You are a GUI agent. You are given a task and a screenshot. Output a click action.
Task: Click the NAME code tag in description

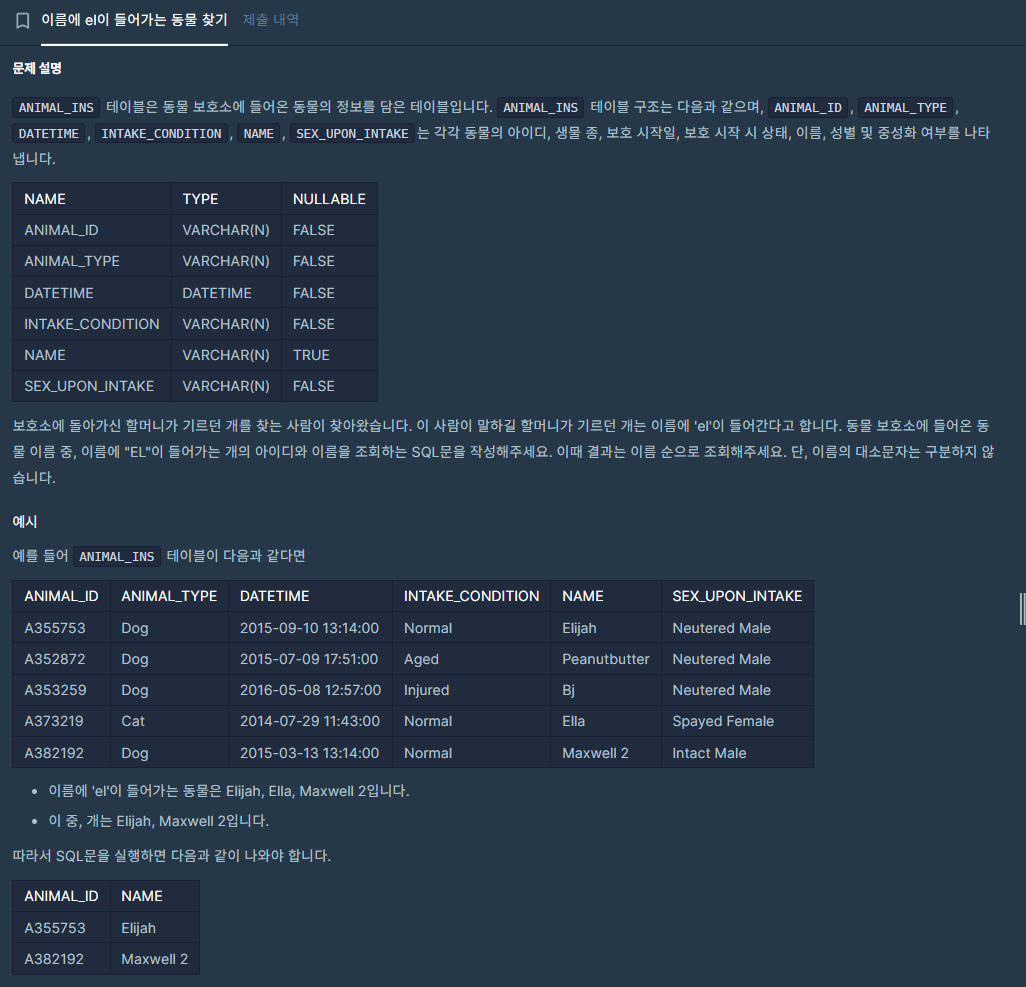[x=258, y=134]
